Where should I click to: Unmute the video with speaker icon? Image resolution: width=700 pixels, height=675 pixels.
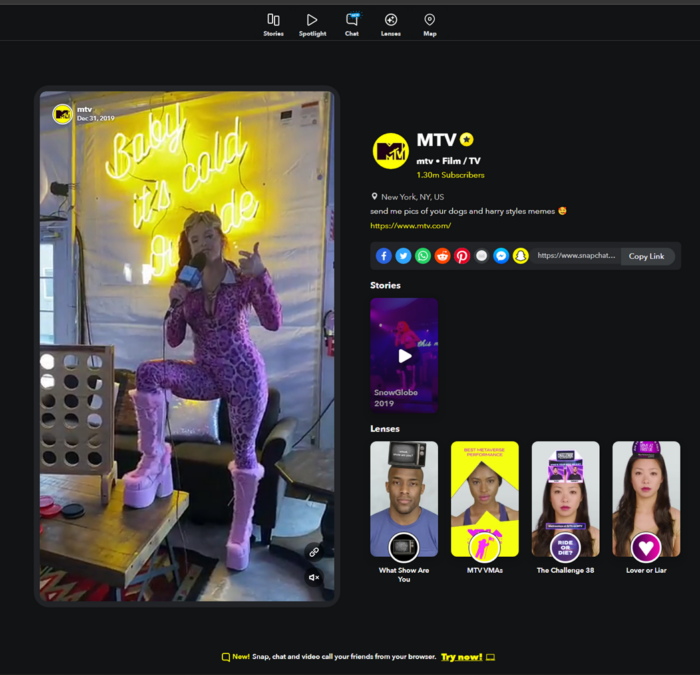coord(314,577)
